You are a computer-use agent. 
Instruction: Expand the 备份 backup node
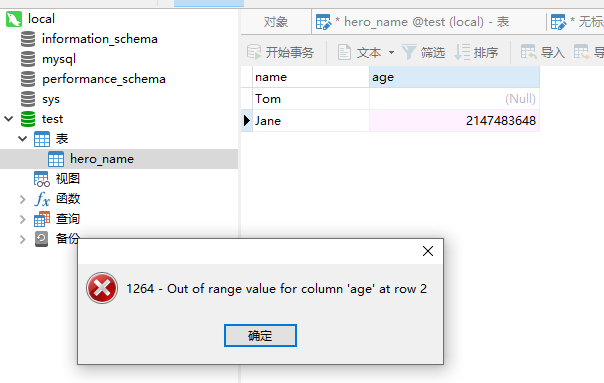pos(23,239)
